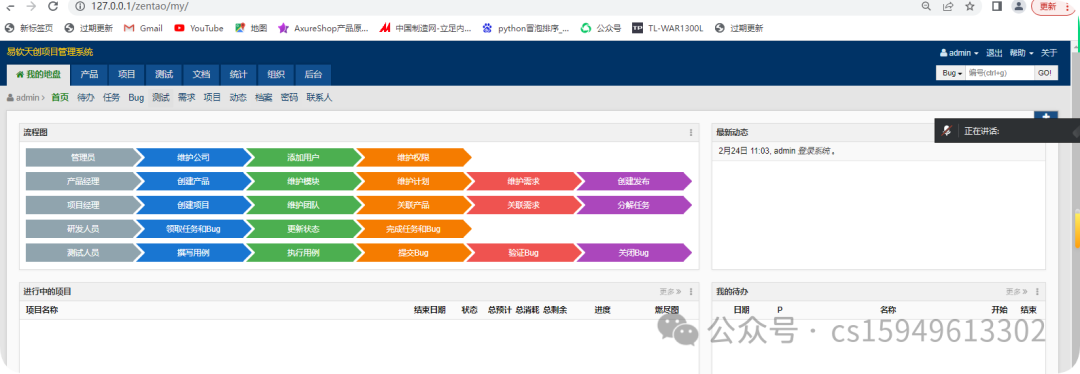Switch to the 项目 main tab
The image size is (1080, 374).
click(126, 74)
